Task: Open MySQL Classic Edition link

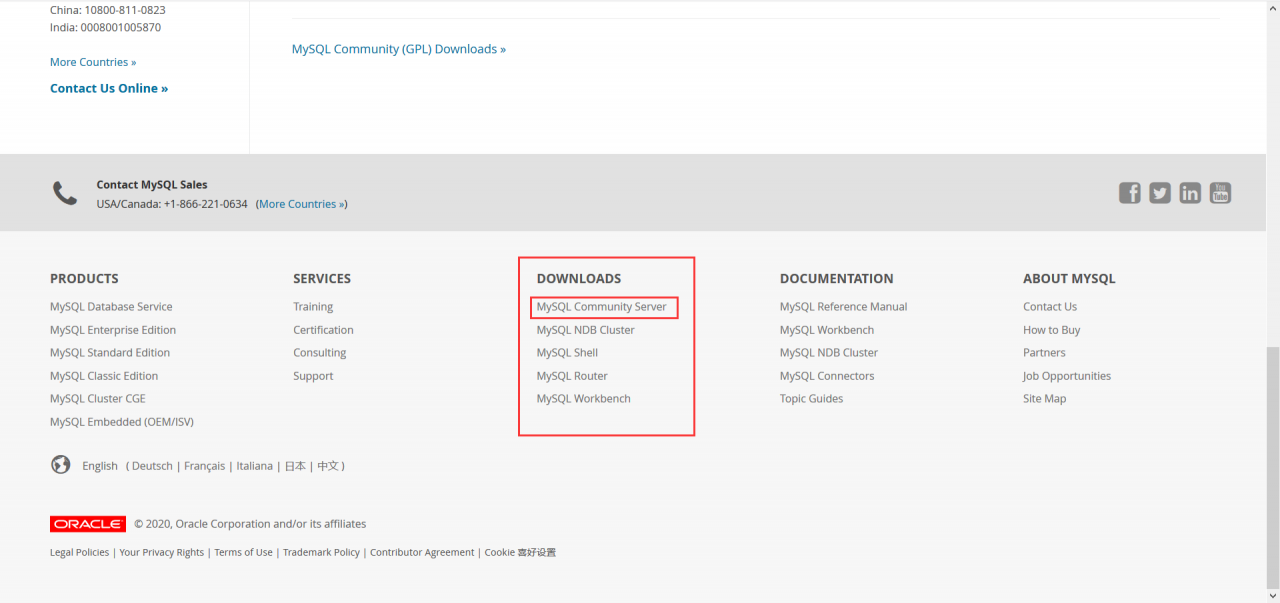Action: point(104,376)
